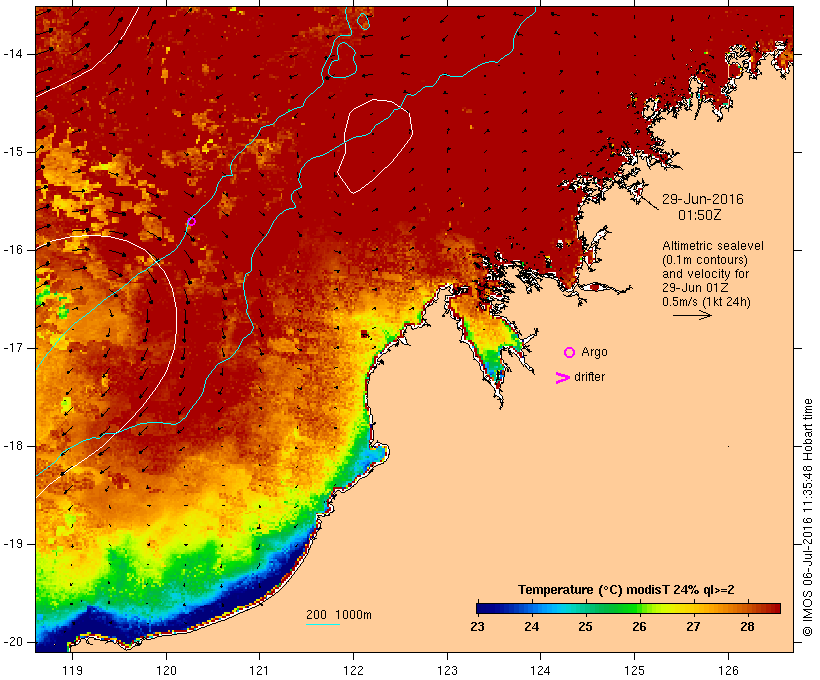Click the colorbar value 27
Viewport: 820px width, 680px height.
click(693, 627)
